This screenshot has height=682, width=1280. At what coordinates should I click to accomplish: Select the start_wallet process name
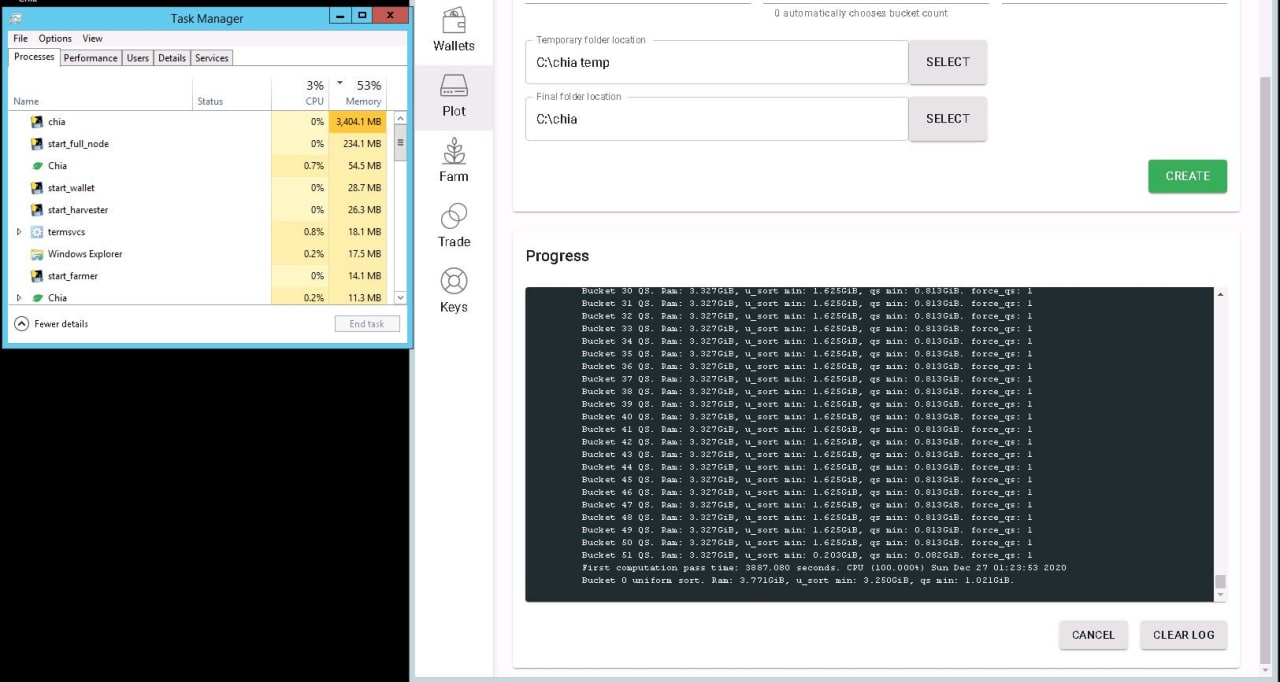coord(71,188)
